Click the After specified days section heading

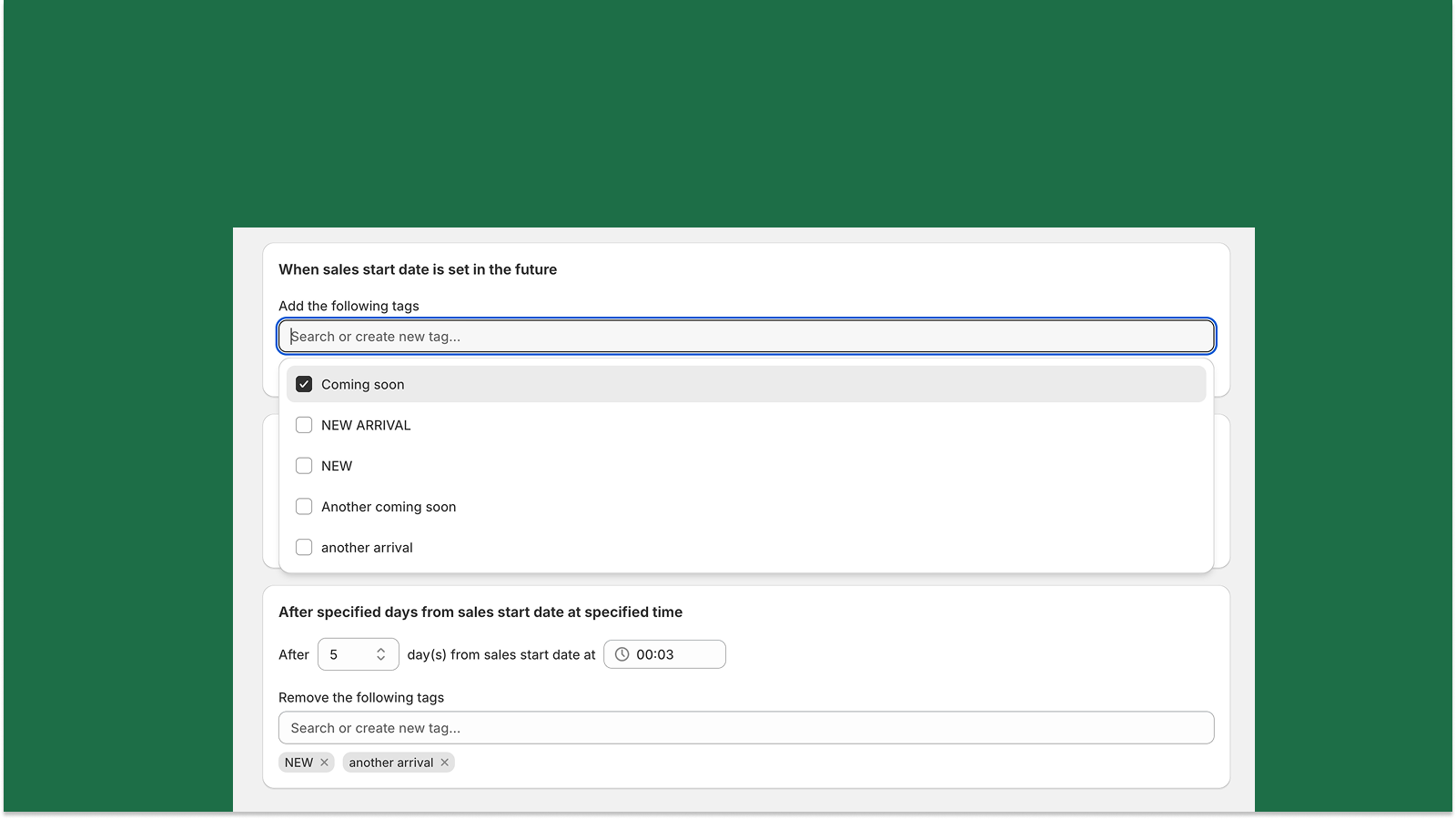click(480, 612)
